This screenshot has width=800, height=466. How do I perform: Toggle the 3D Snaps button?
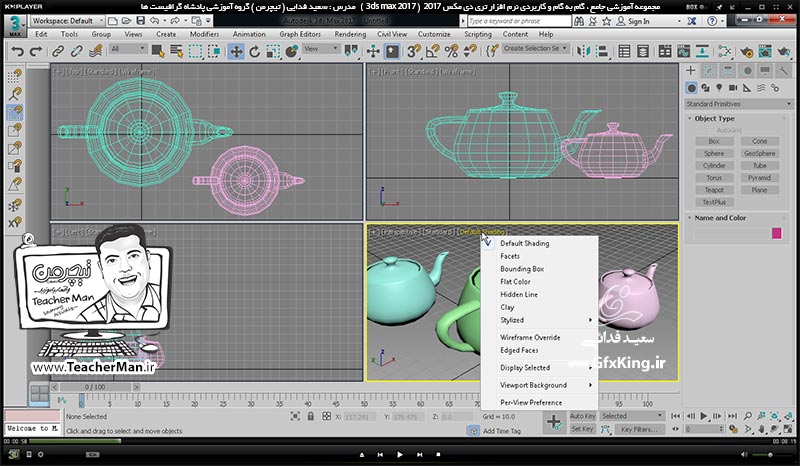pyautogui.click(x=414, y=52)
